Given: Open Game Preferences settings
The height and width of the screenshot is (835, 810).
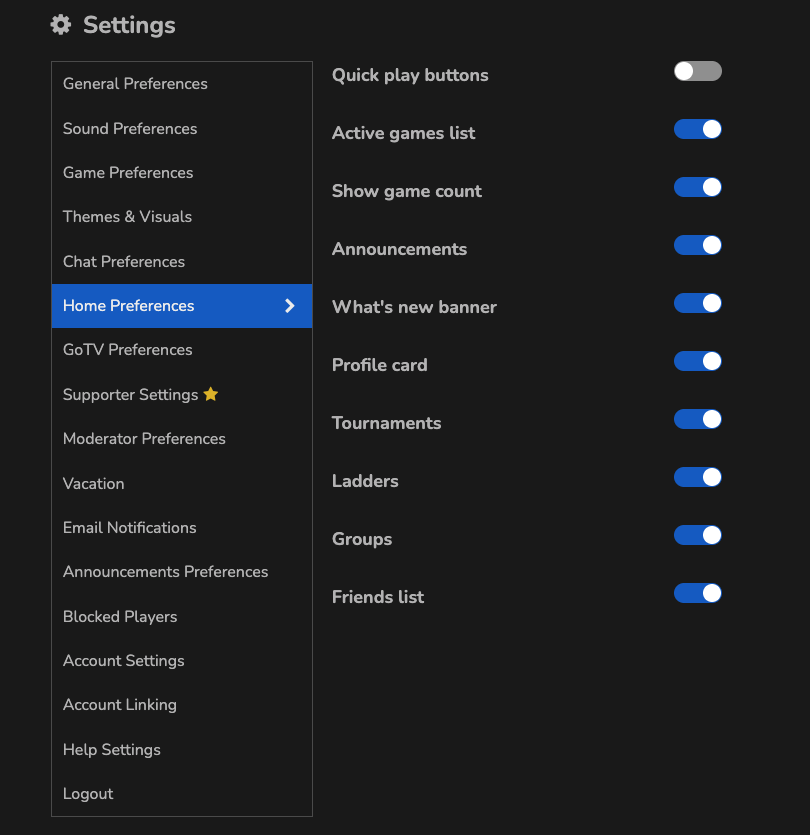Looking at the screenshot, I should point(128,173).
